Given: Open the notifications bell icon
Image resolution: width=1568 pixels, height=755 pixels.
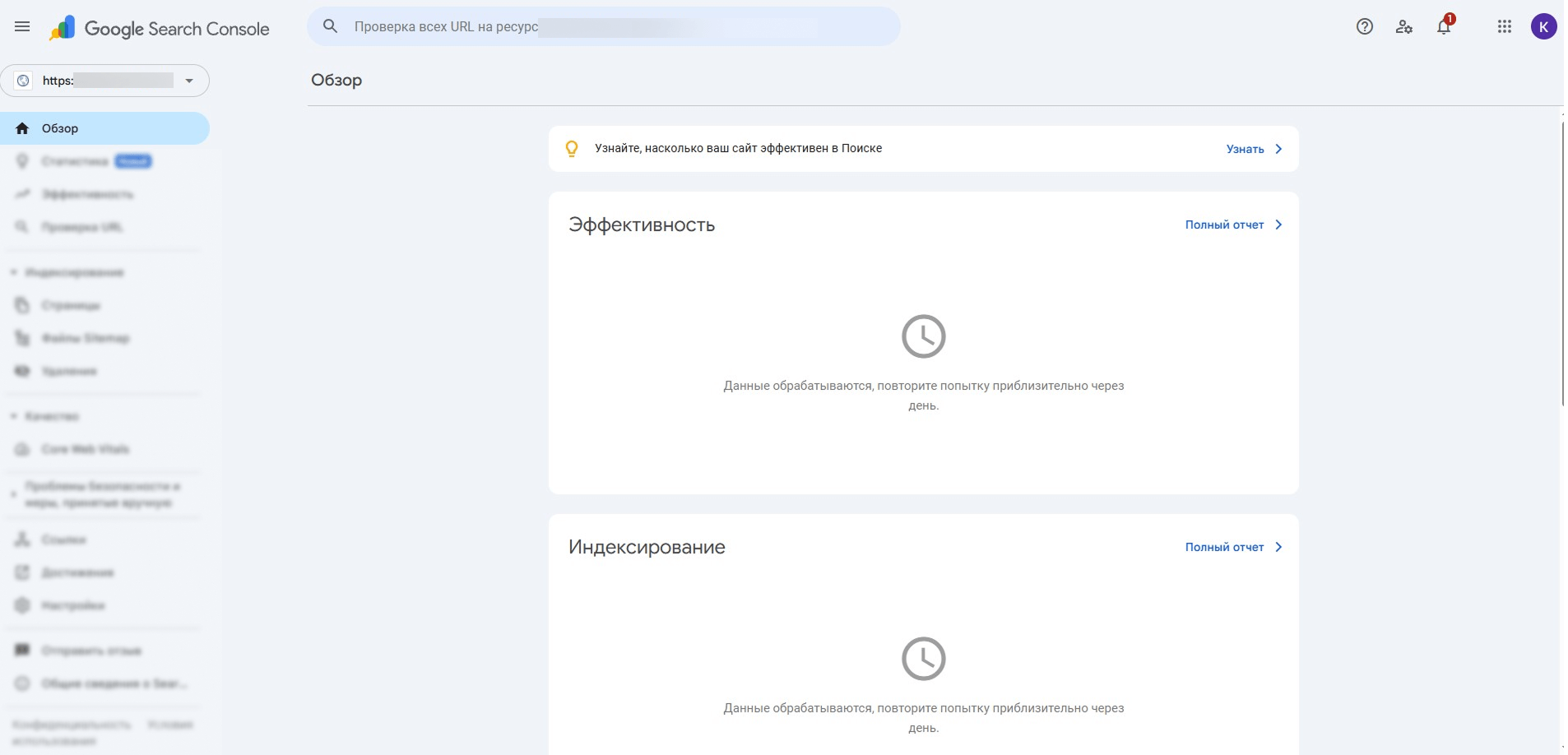Looking at the screenshot, I should point(1444,27).
